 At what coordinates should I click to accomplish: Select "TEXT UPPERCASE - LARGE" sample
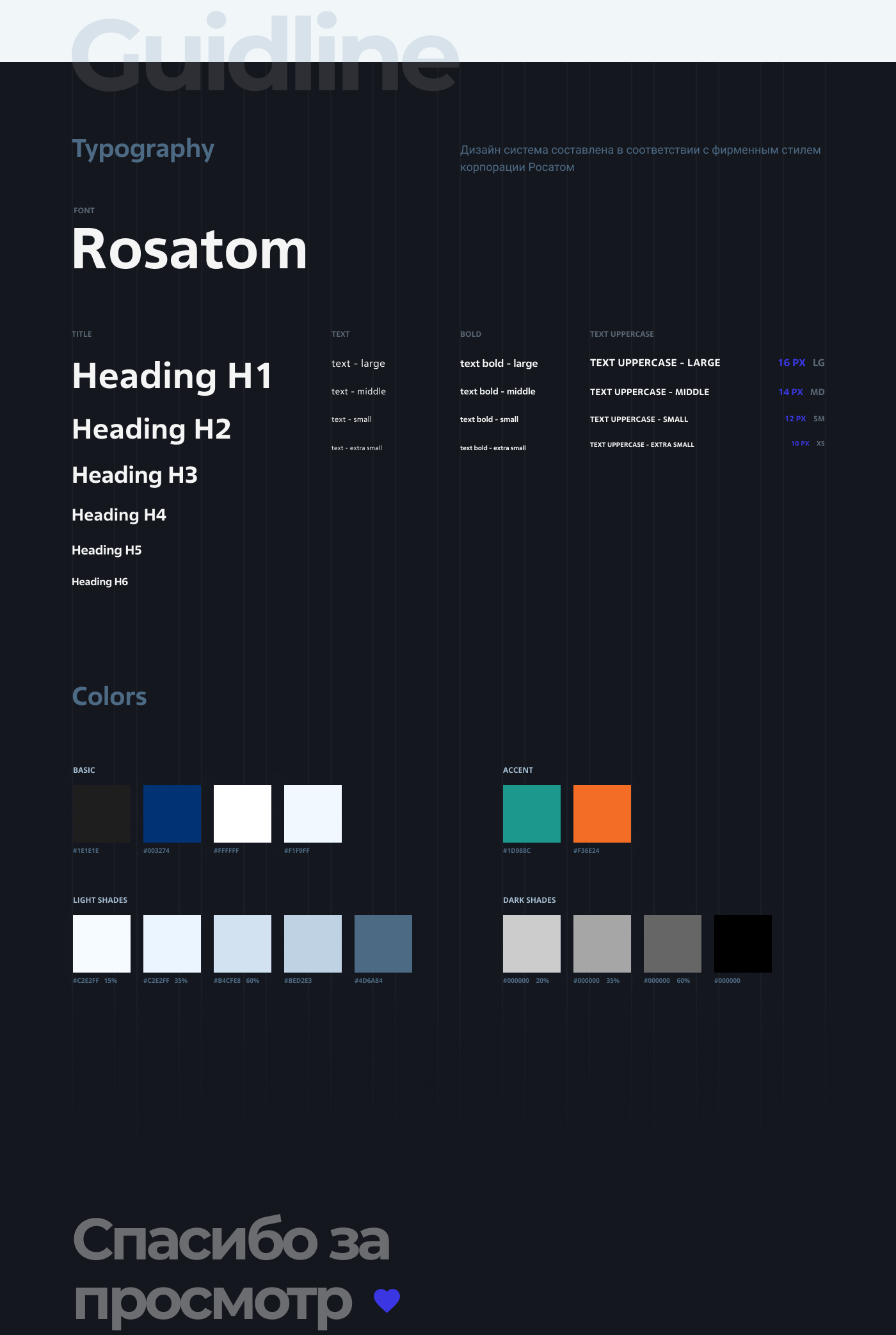pos(655,363)
